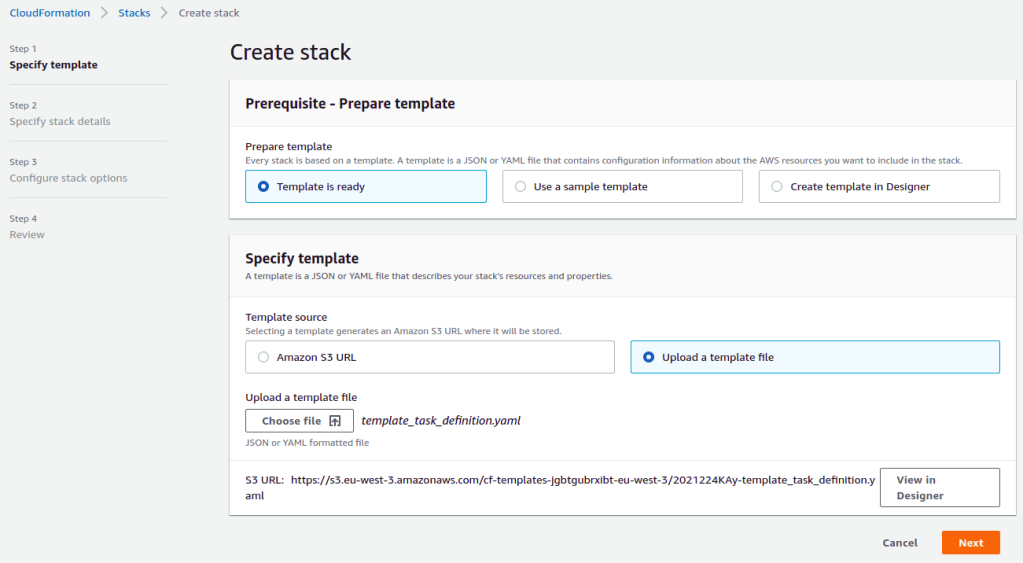Open the template with View in Designer
This screenshot has height=563, width=1023.
pos(939,488)
